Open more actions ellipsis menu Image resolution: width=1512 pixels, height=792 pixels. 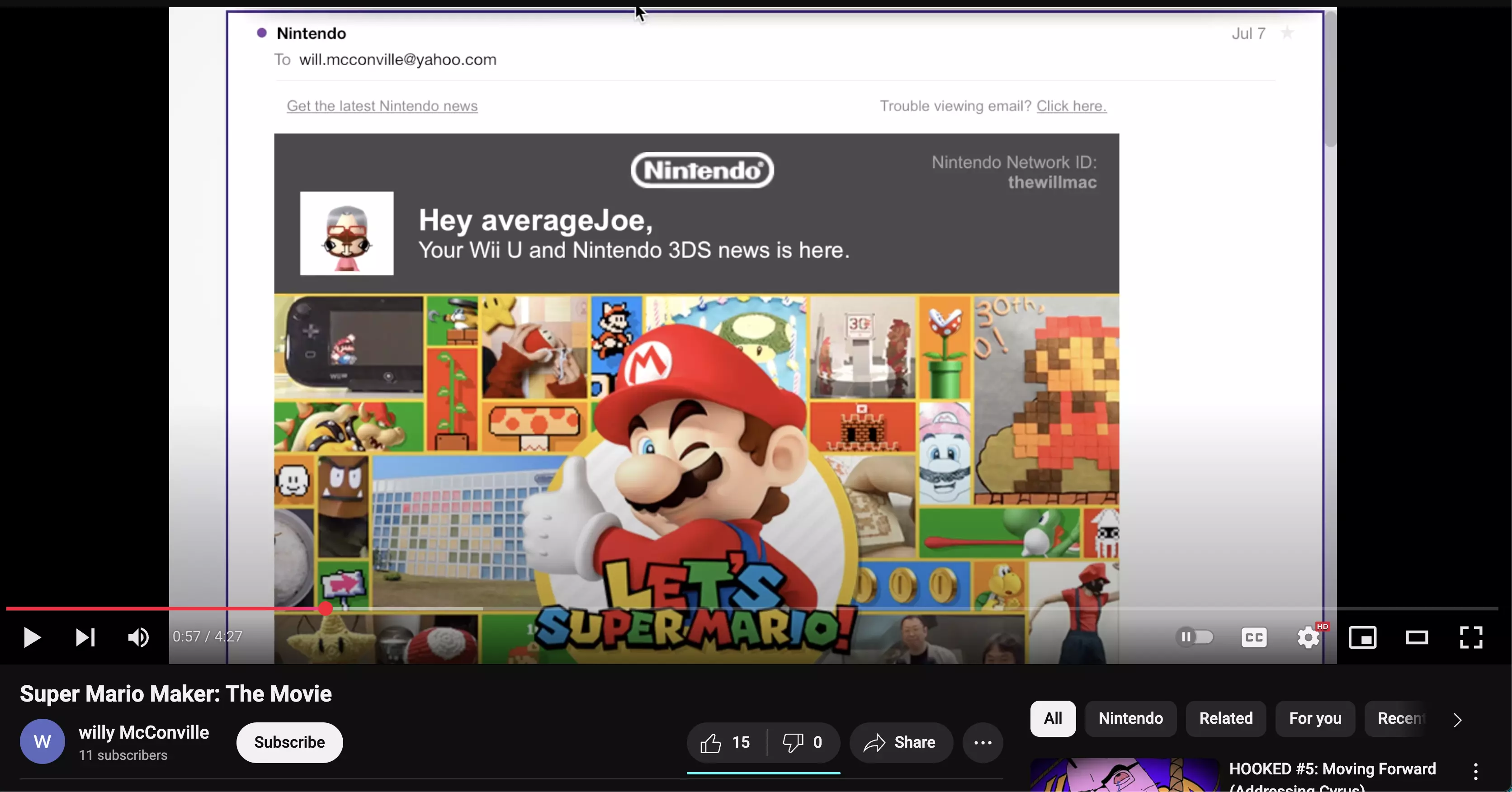click(983, 743)
